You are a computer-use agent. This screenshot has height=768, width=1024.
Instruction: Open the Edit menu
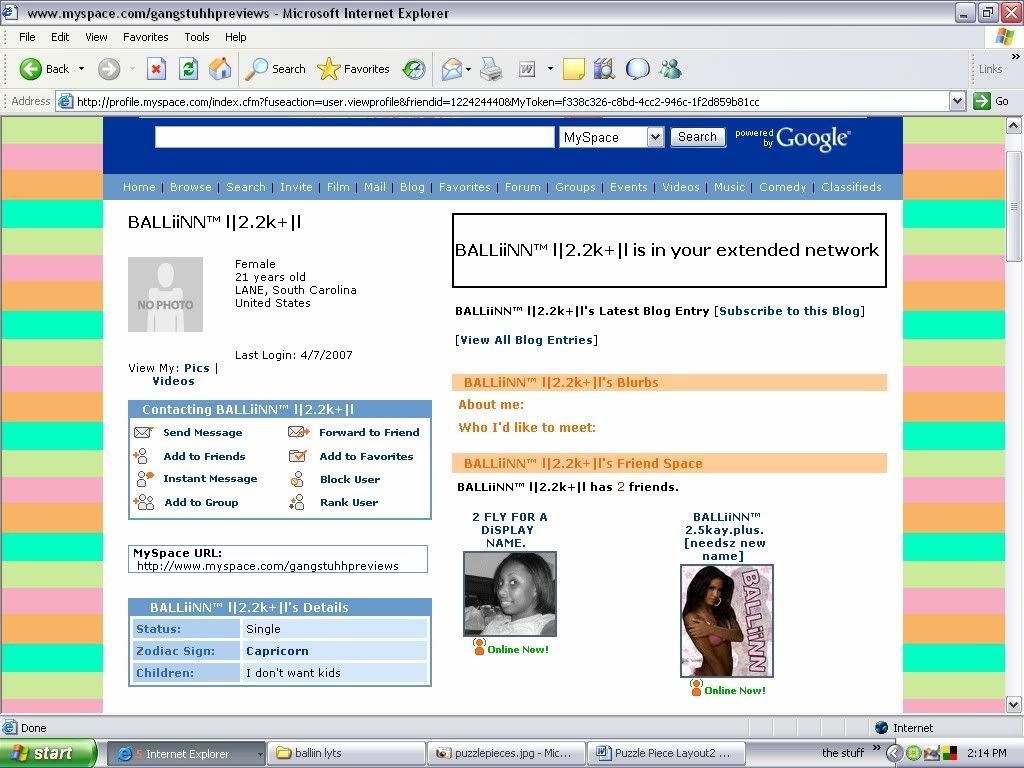tap(60, 37)
